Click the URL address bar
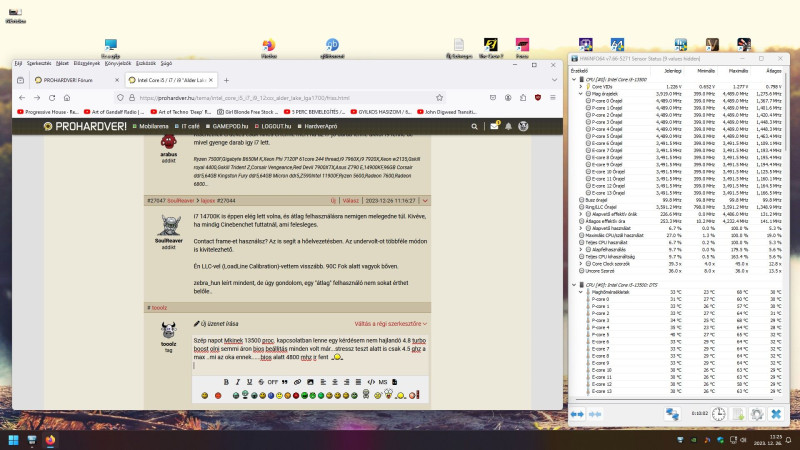The width and height of the screenshot is (800, 450). (x=278, y=97)
